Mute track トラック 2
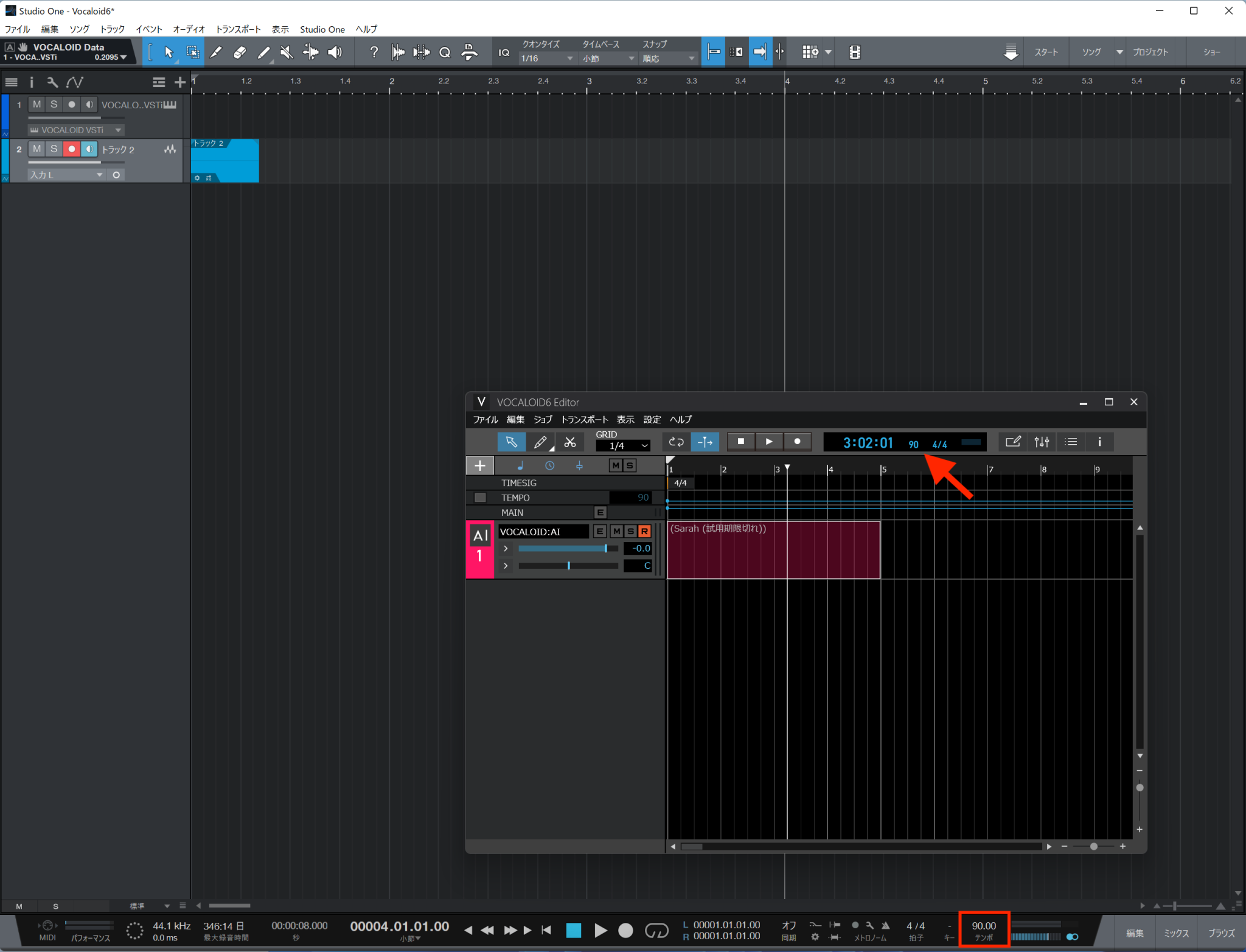The height and width of the screenshot is (952, 1246). 37,149
